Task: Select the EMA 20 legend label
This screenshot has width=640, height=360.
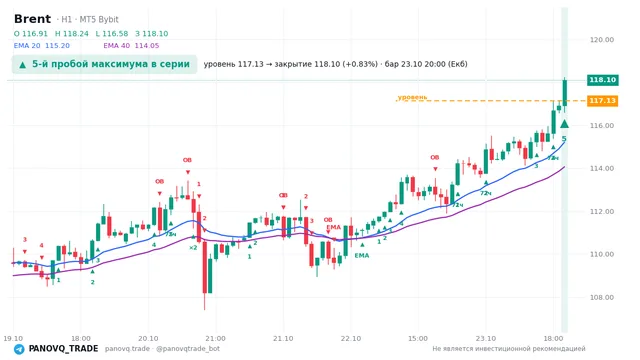Action: point(27,46)
